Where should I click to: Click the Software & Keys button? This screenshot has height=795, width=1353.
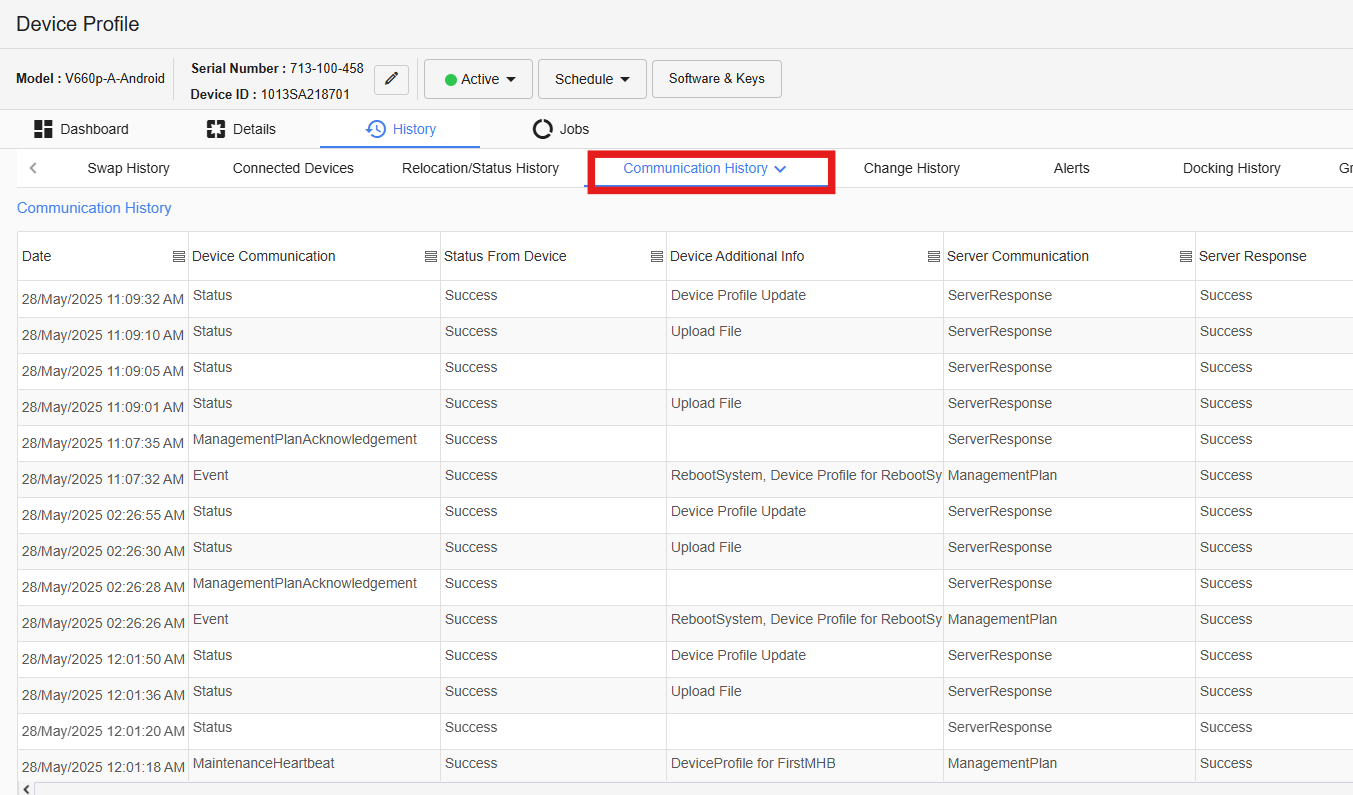tap(717, 79)
